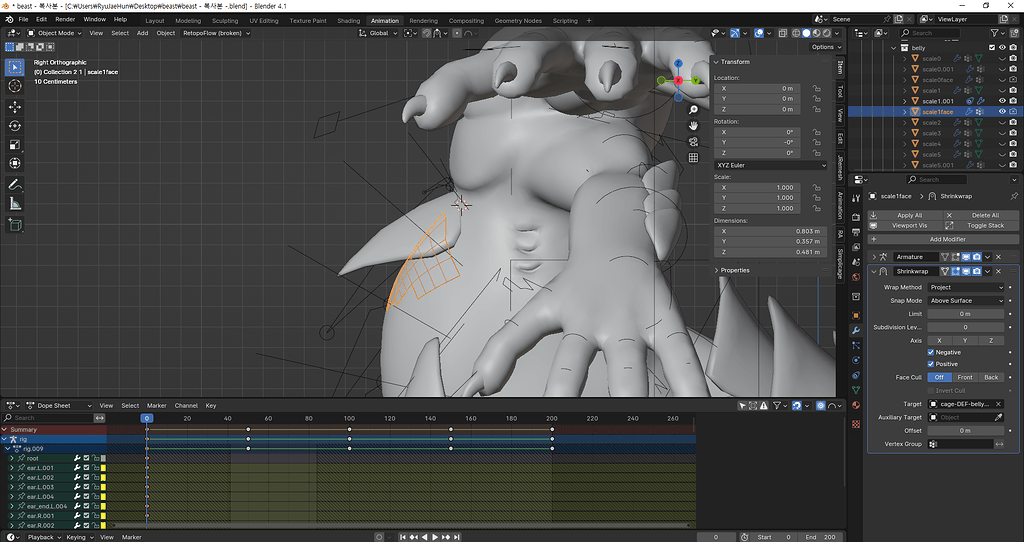The image size is (1024, 542).
Task: Open the Modifiers wrench properties tab
Action: tap(856, 330)
